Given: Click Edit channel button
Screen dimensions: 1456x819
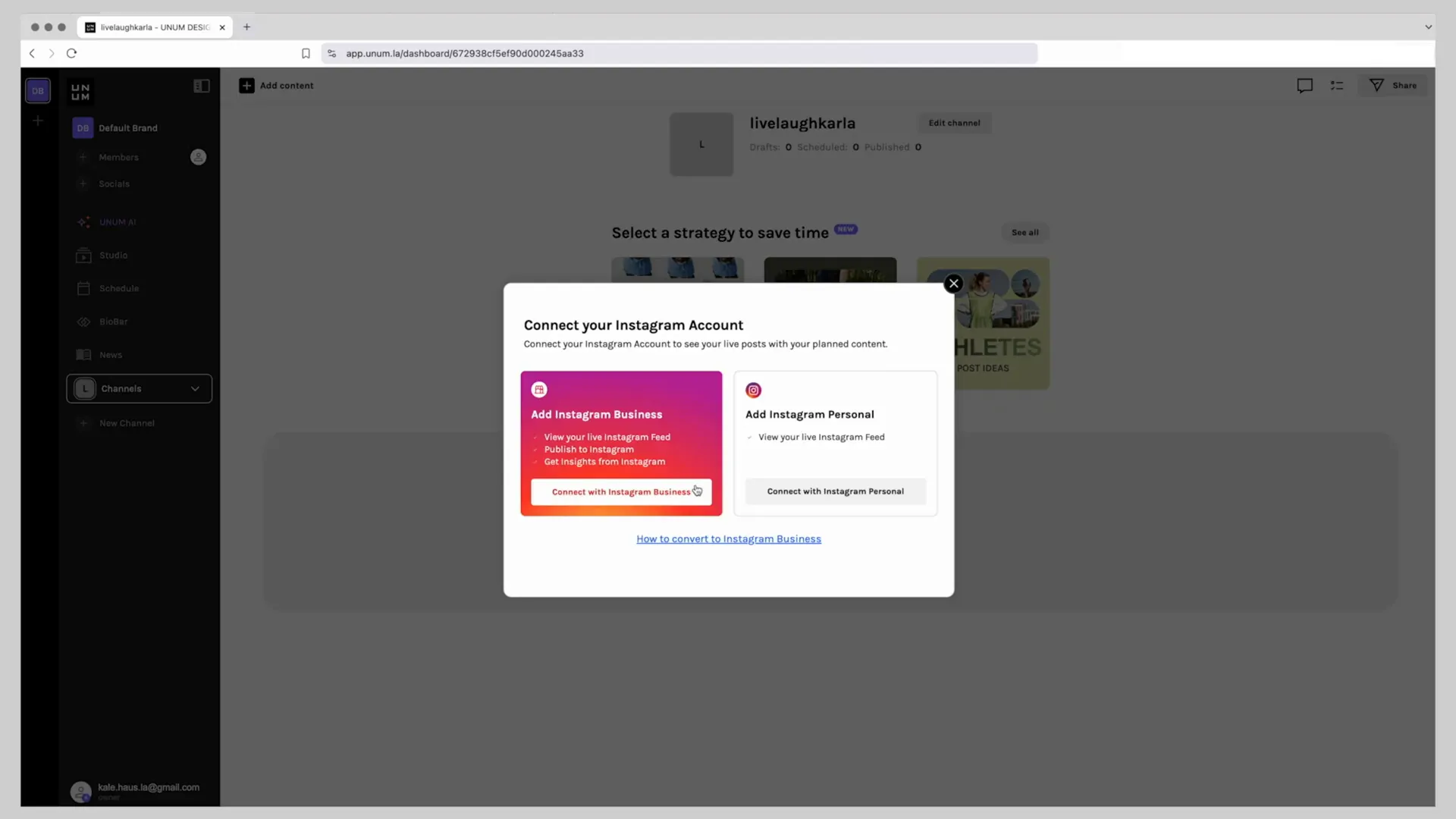Looking at the screenshot, I should tap(954, 123).
